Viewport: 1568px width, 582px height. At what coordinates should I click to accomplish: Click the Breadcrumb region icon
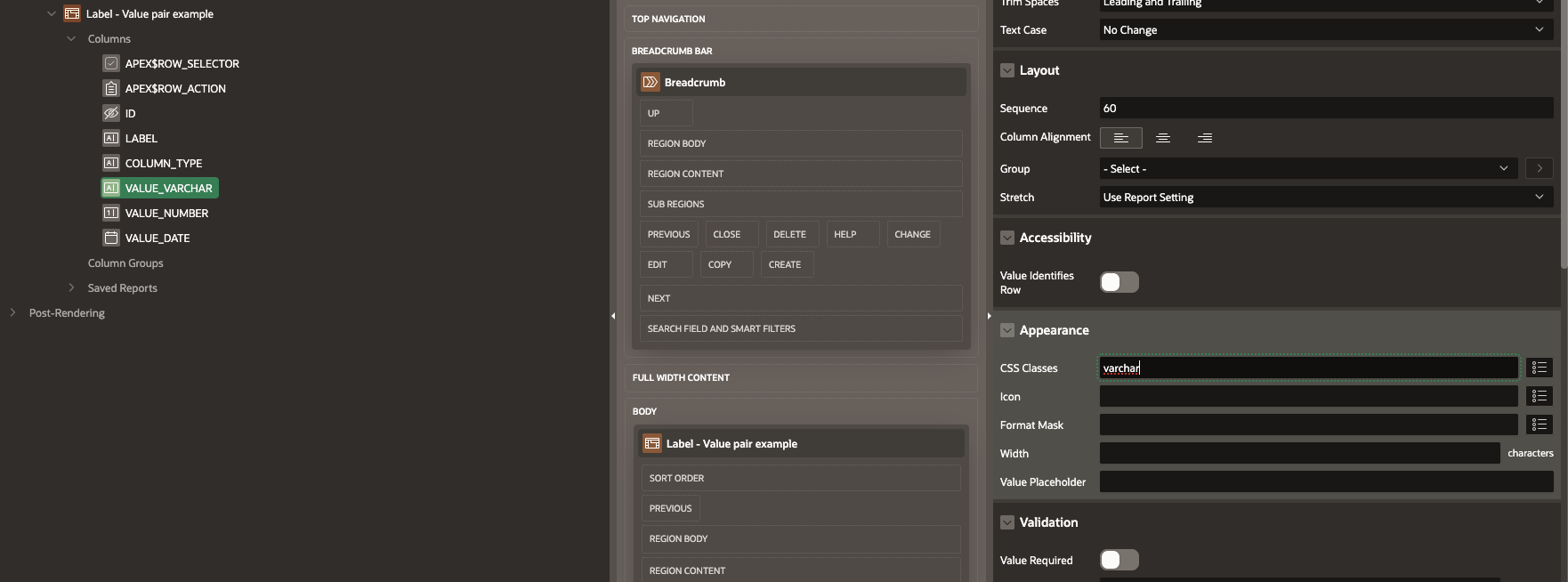[x=651, y=82]
